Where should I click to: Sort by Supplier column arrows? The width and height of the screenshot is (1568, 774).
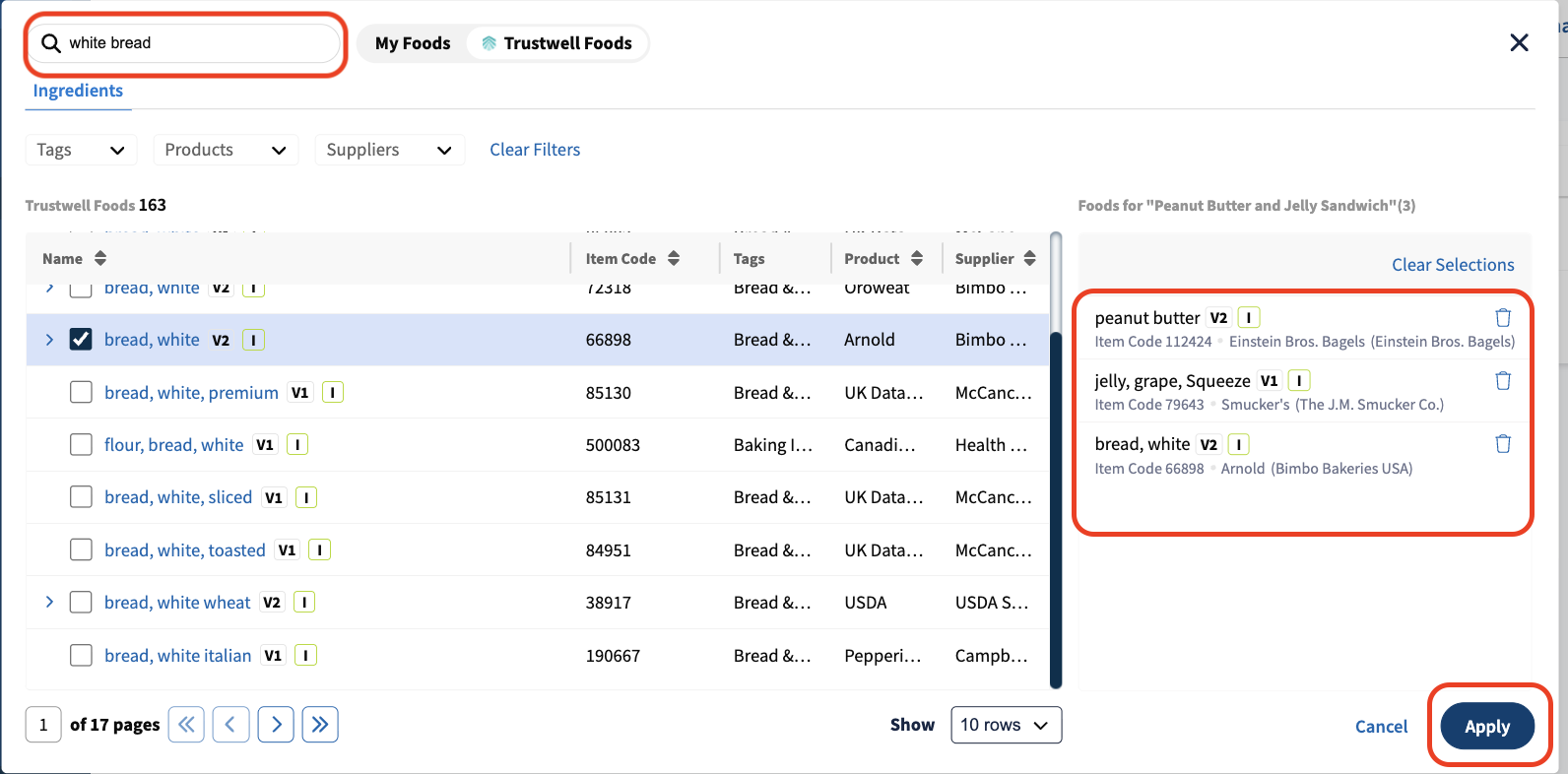click(1030, 258)
